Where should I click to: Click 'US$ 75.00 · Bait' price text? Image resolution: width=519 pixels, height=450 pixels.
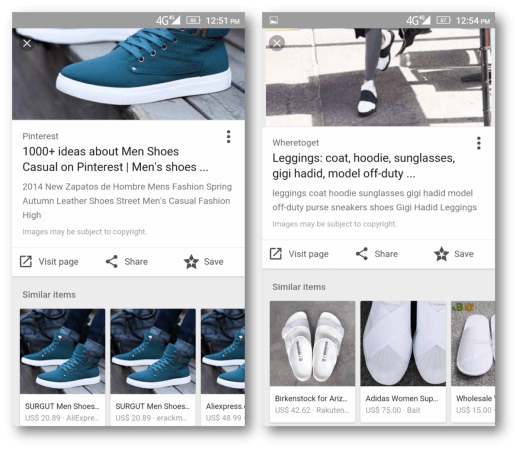click(393, 410)
